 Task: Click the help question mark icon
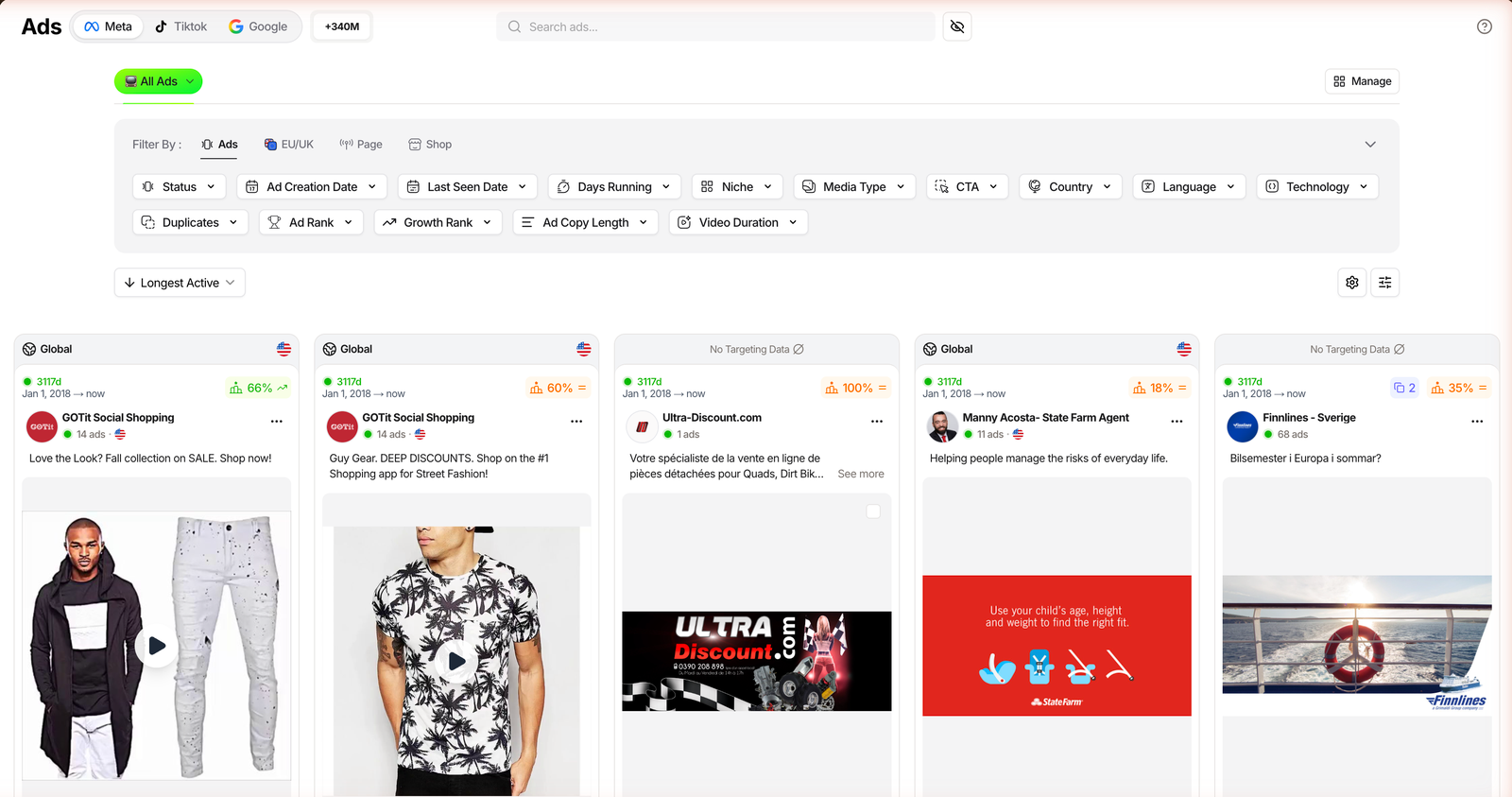[x=1485, y=26]
